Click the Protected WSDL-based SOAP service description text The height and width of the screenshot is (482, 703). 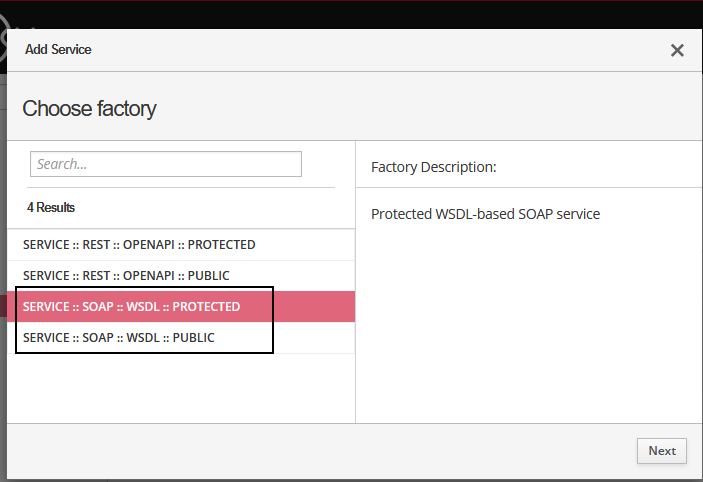(485, 214)
